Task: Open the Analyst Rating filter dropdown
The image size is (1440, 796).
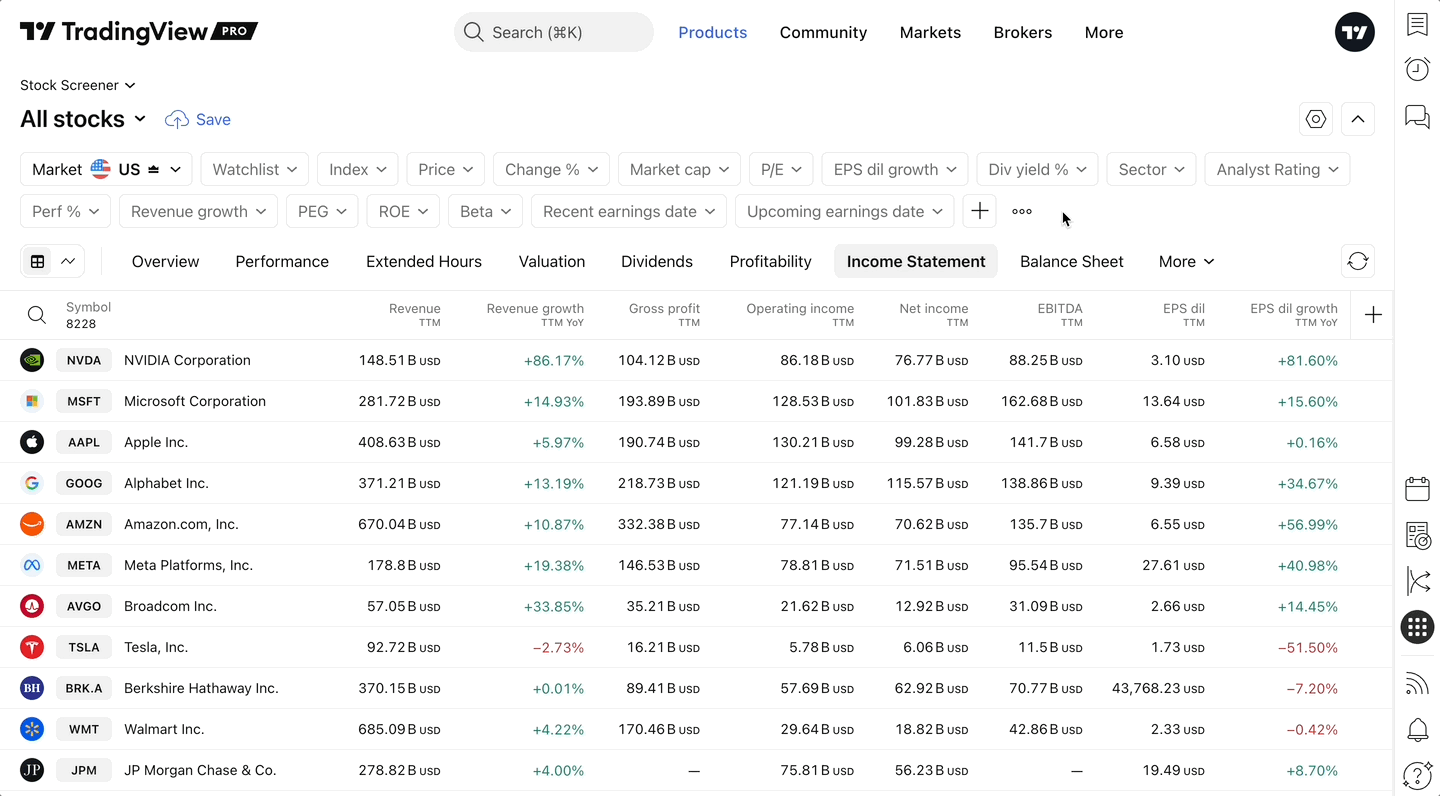Action: [1278, 169]
